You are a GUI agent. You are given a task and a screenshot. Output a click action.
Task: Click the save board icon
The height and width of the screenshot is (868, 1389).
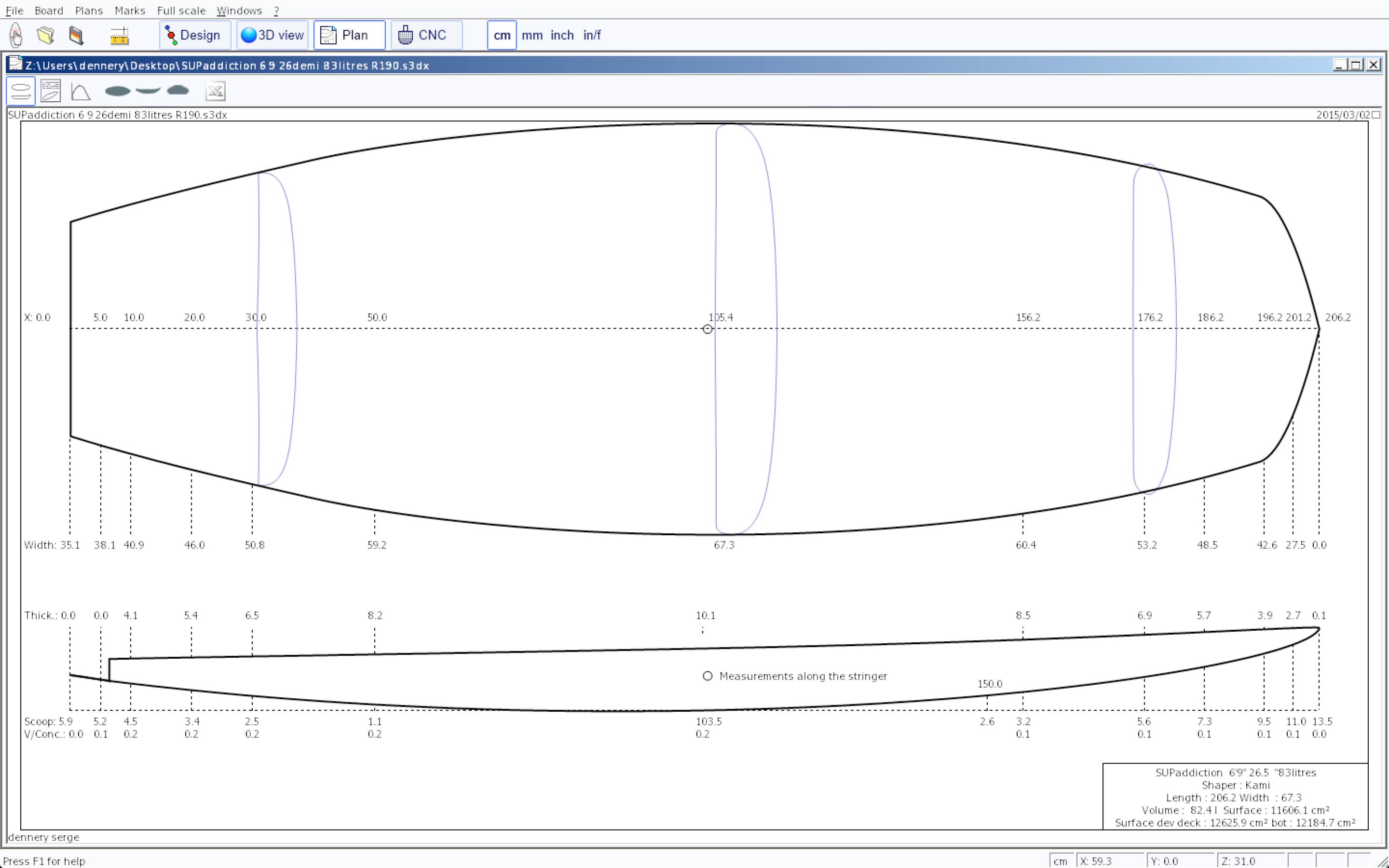pos(76,35)
